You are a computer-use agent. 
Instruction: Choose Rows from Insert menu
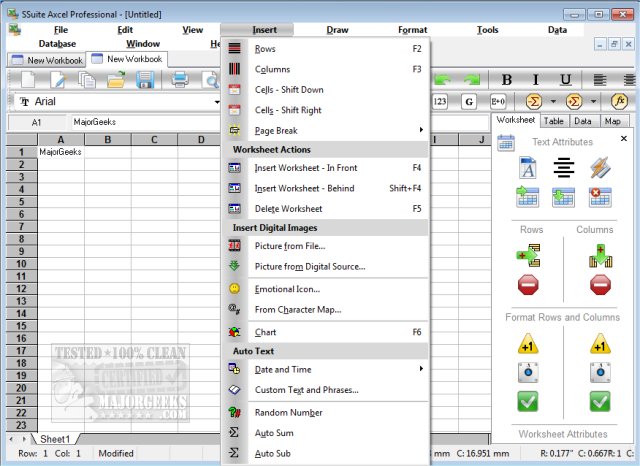click(325, 49)
